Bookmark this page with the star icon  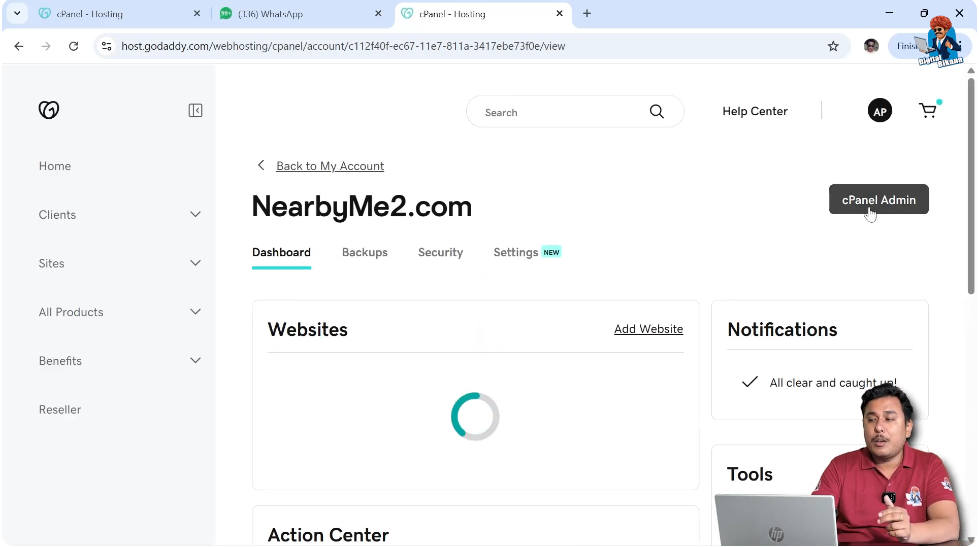833,46
